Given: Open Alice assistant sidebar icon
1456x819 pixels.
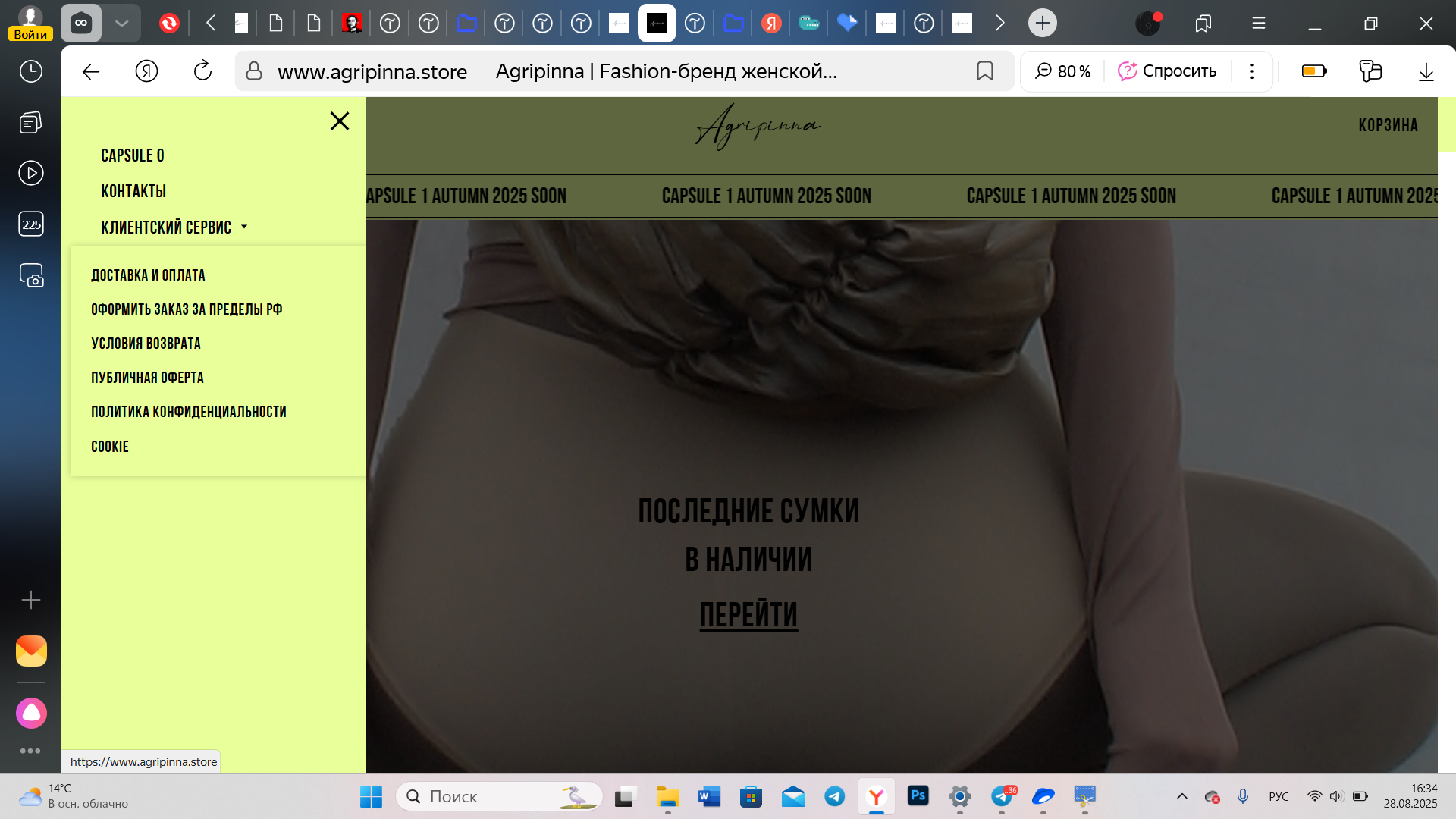Looking at the screenshot, I should pyautogui.click(x=31, y=713).
